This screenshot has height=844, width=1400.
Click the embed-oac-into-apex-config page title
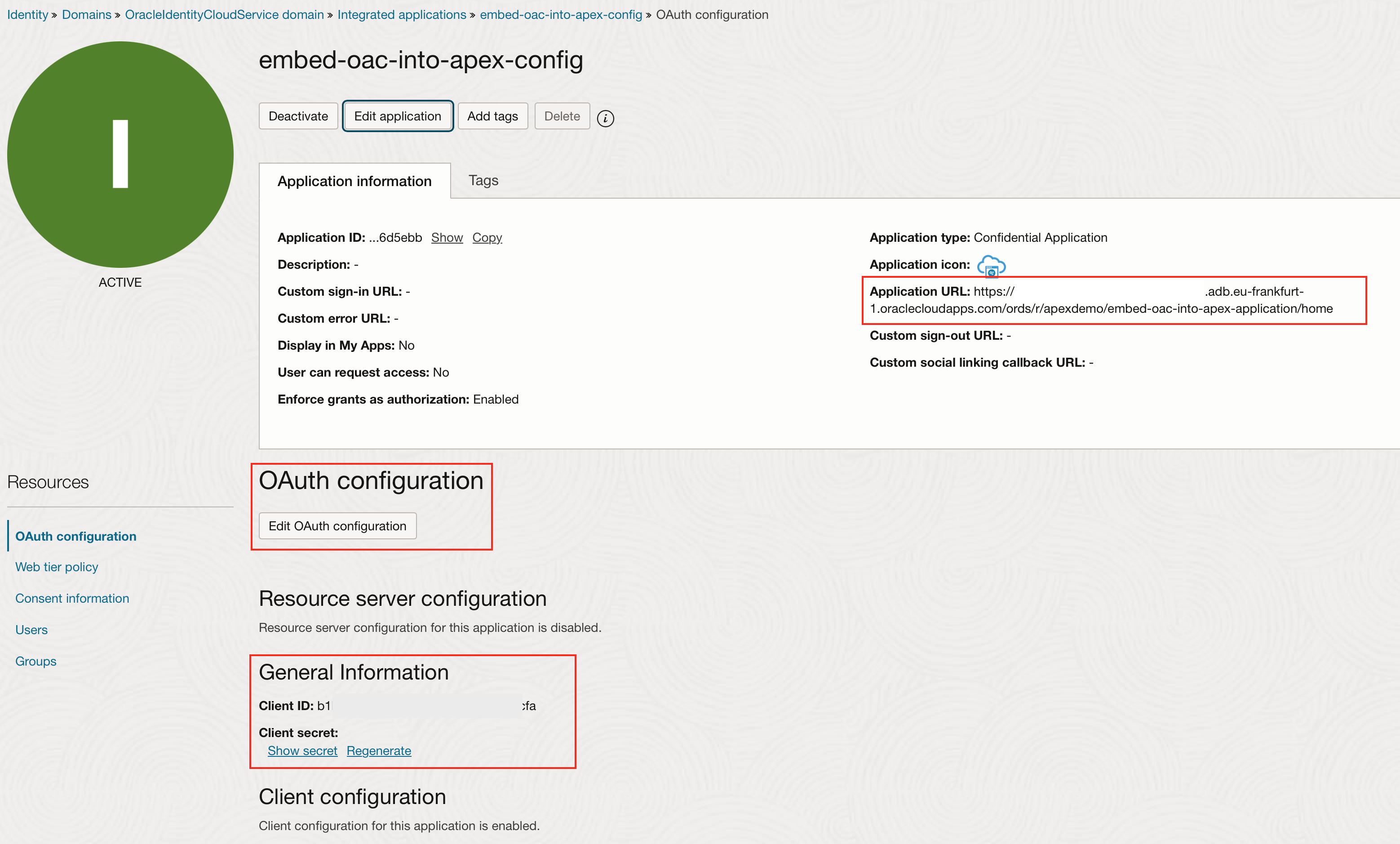[421, 60]
